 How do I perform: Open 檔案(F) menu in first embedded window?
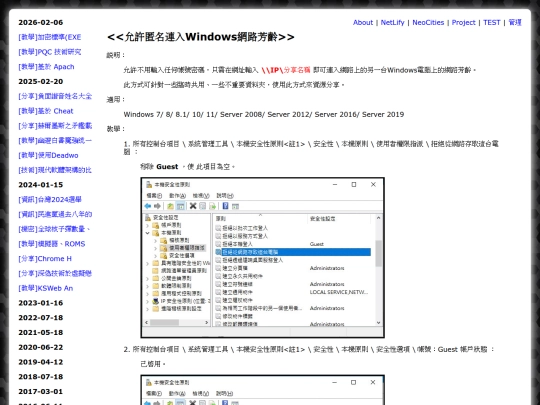tap(154, 196)
